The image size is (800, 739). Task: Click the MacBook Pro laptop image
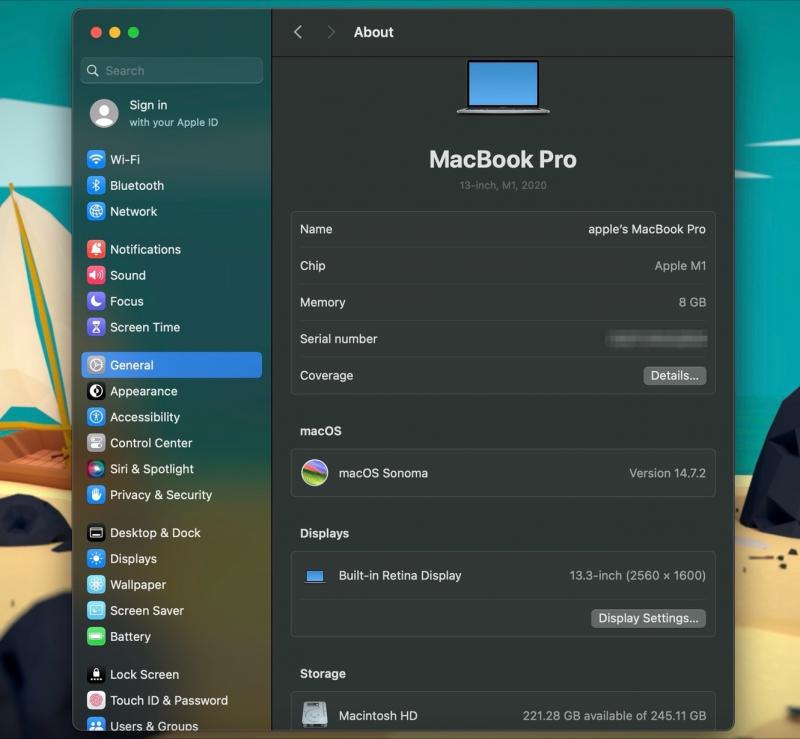(503, 87)
